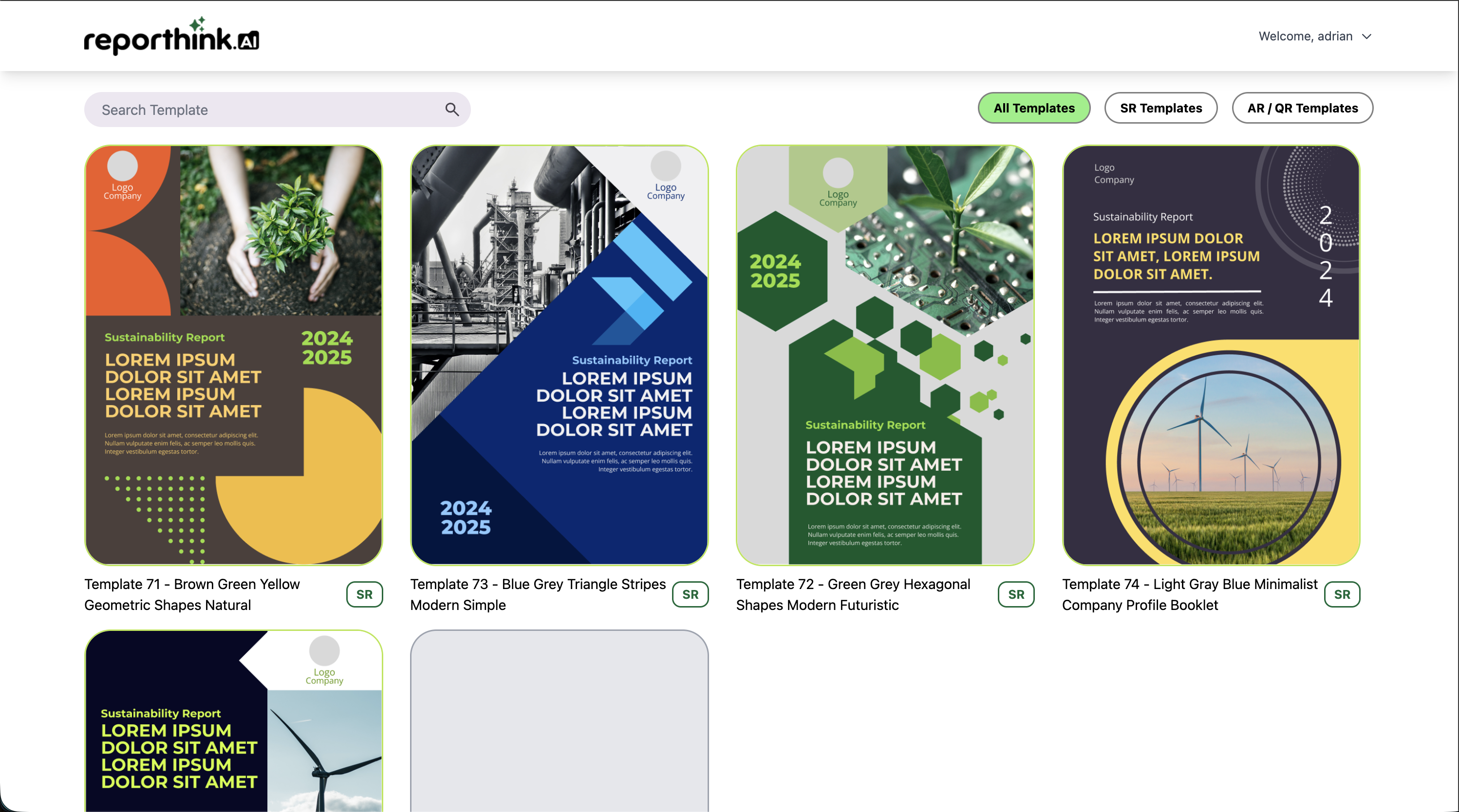Screen dimensions: 1459x812
Task: Activate the AR / QR Templates filter
Action: coord(1302,108)
